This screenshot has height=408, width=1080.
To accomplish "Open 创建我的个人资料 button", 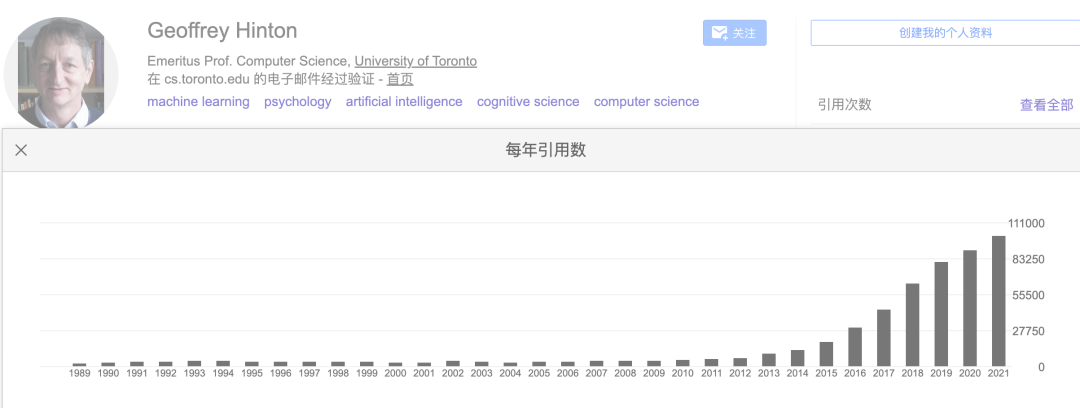I will point(945,33).
